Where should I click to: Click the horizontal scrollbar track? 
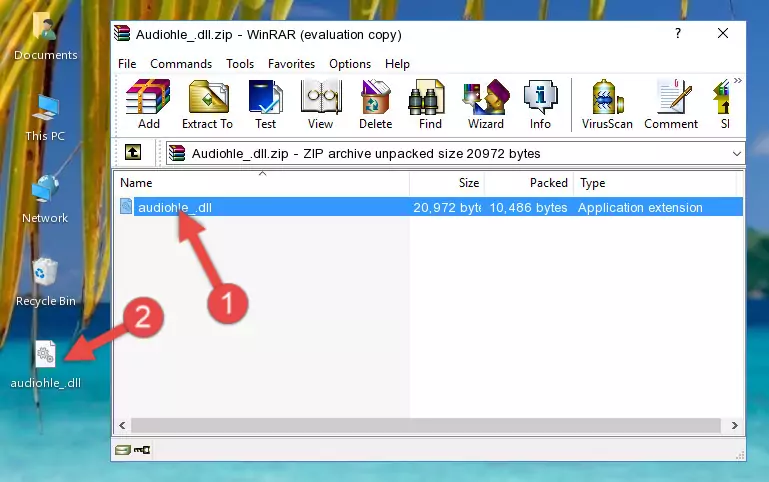pos(426,425)
